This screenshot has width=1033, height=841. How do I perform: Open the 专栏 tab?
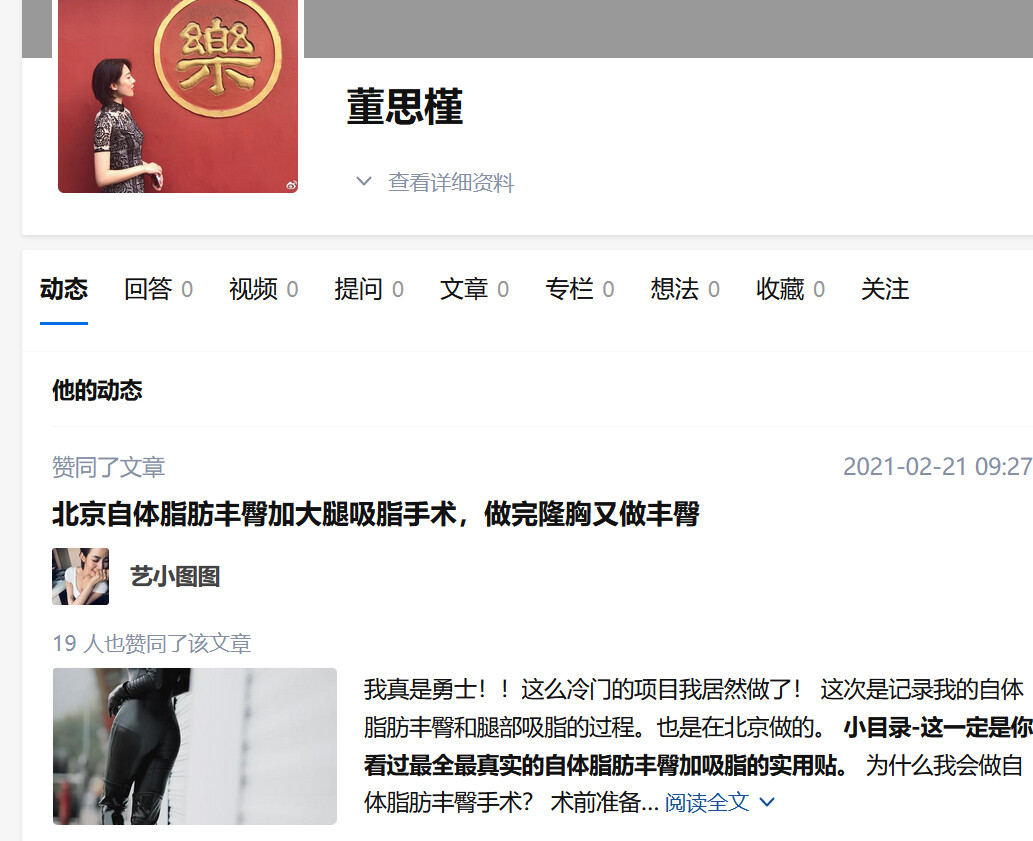(579, 290)
